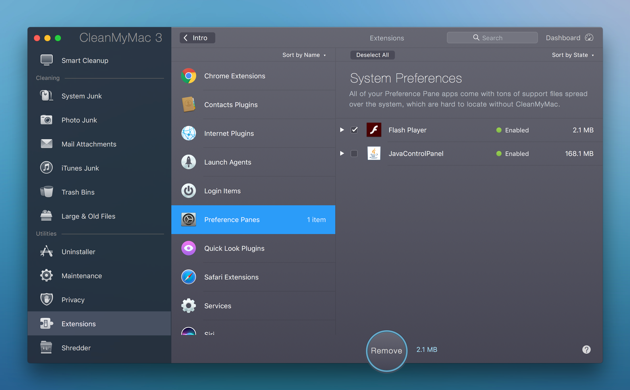Viewport: 630px width, 390px height.
Task: Toggle Flash Player Enabled state
Action: (512, 130)
